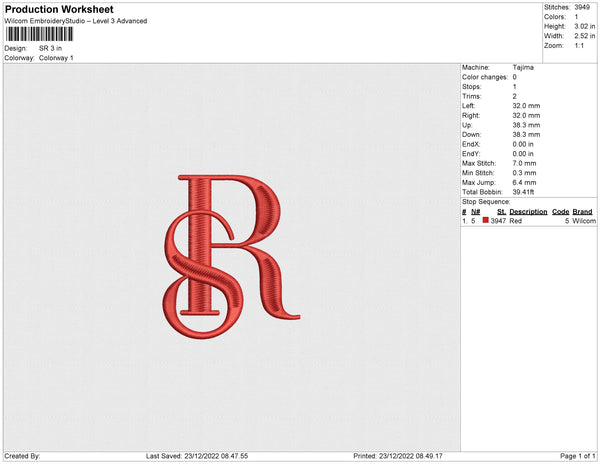
Task: Click the Brand column header
Action: pyautogui.click(x=582, y=212)
